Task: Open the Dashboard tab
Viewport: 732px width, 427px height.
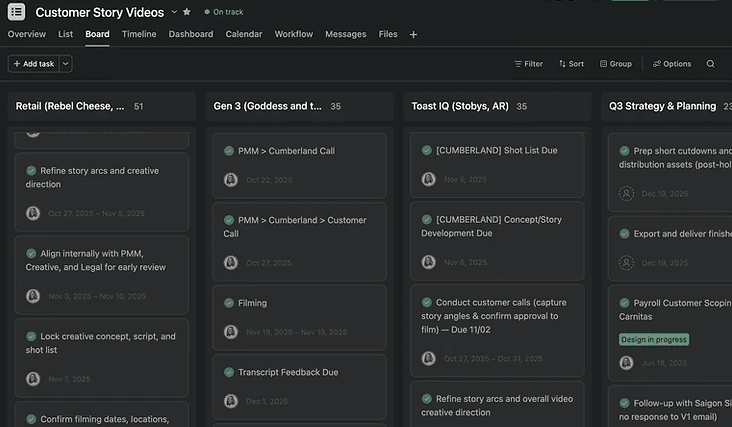Action: pyautogui.click(x=191, y=34)
